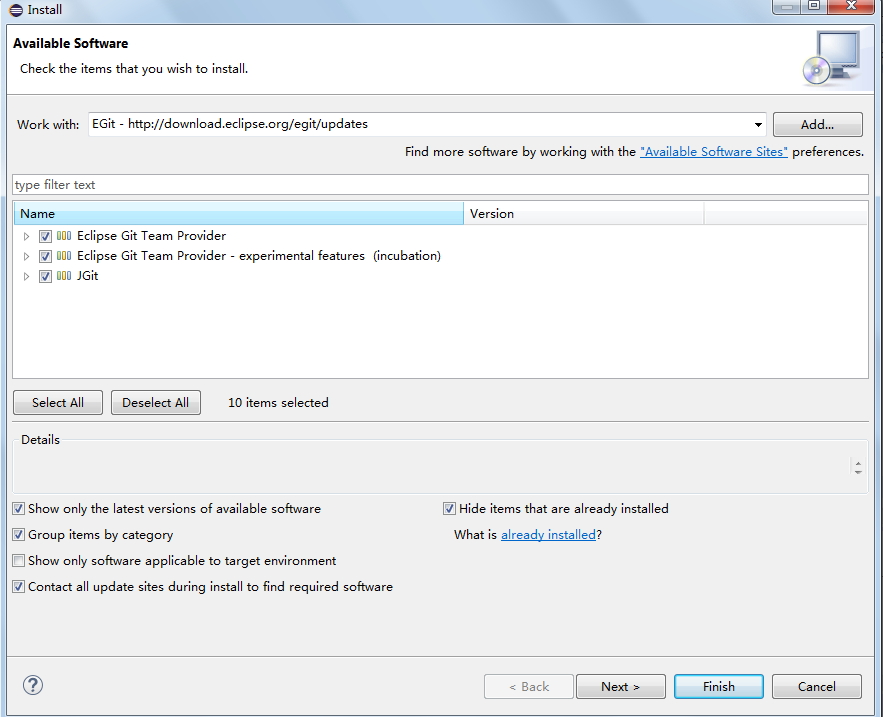Image resolution: width=883 pixels, height=717 pixels.
Task: Click category icon beside experimental features (incubation) row
Action: (64, 256)
